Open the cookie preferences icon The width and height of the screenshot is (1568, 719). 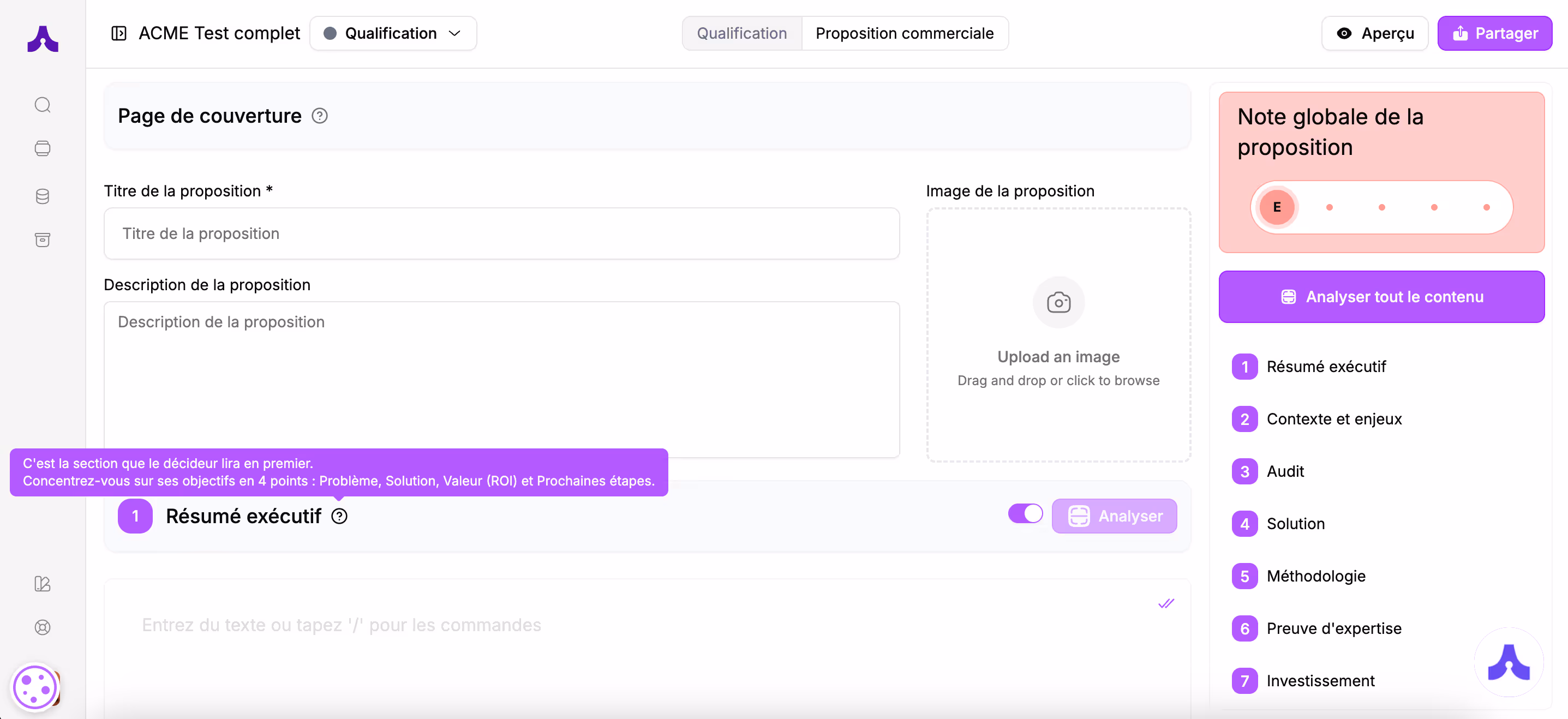pyautogui.click(x=35, y=688)
